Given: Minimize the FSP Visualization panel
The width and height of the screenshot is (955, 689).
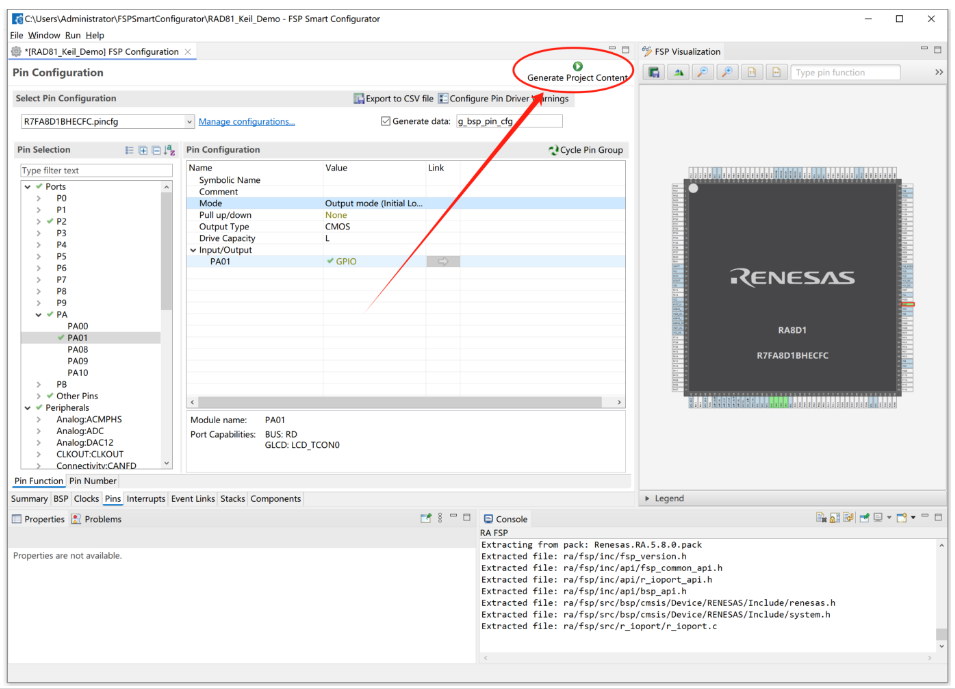Looking at the screenshot, I should tap(925, 49).
